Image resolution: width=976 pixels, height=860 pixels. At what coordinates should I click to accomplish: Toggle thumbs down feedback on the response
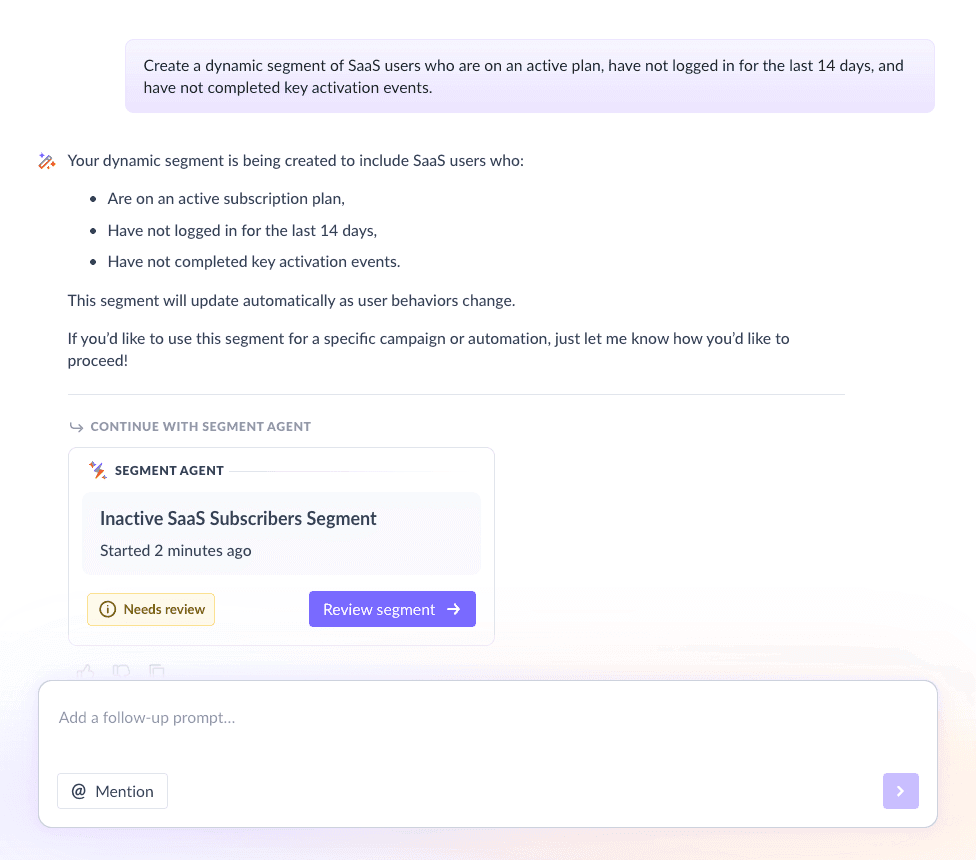(121, 672)
